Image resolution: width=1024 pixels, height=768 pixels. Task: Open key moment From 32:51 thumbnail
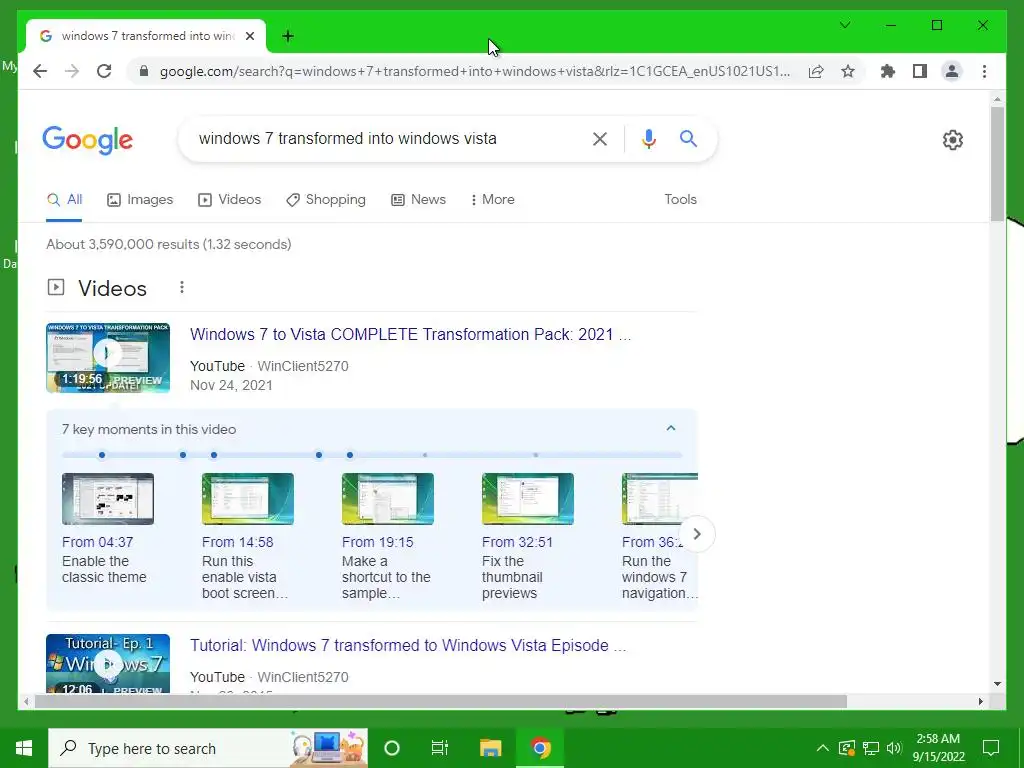click(528, 499)
